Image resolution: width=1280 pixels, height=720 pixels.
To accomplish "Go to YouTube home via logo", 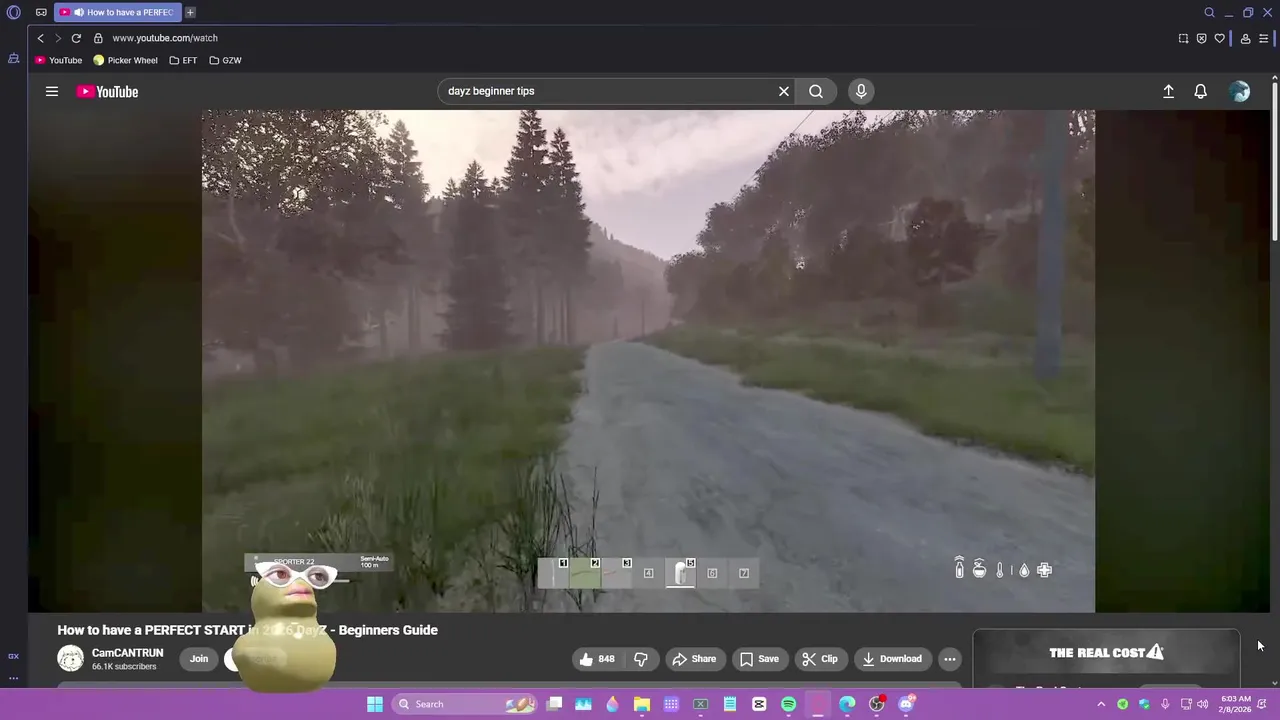I will pyautogui.click(x=107, y=91).
